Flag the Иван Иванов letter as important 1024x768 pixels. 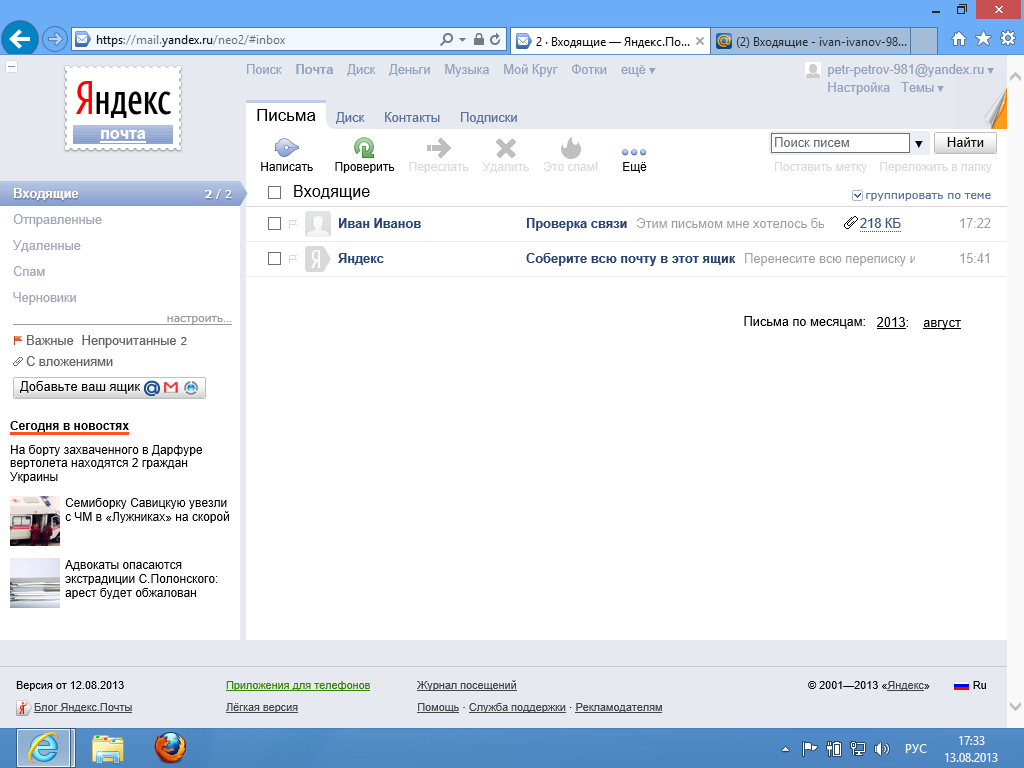click(293, 224)
